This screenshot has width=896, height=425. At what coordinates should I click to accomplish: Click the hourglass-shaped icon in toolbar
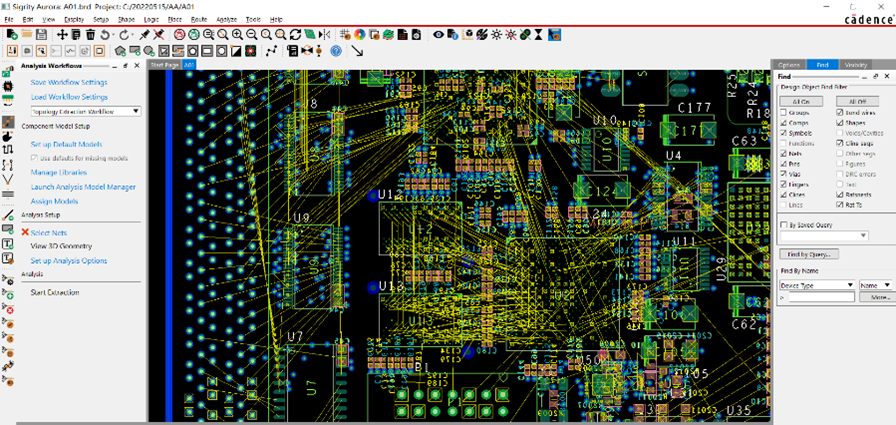(539, 34)
